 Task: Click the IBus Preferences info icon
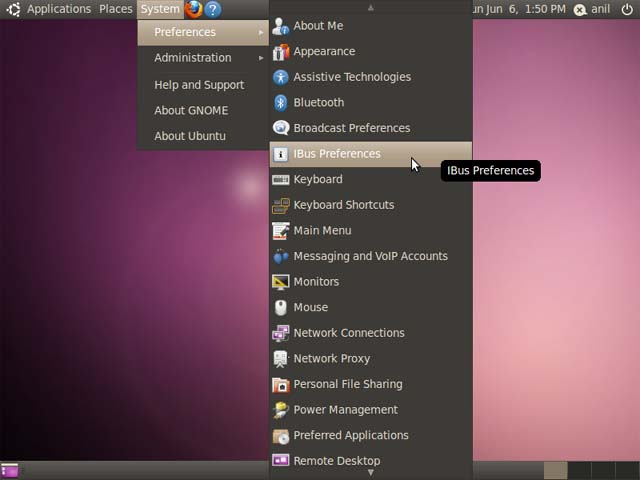[281, 154]
